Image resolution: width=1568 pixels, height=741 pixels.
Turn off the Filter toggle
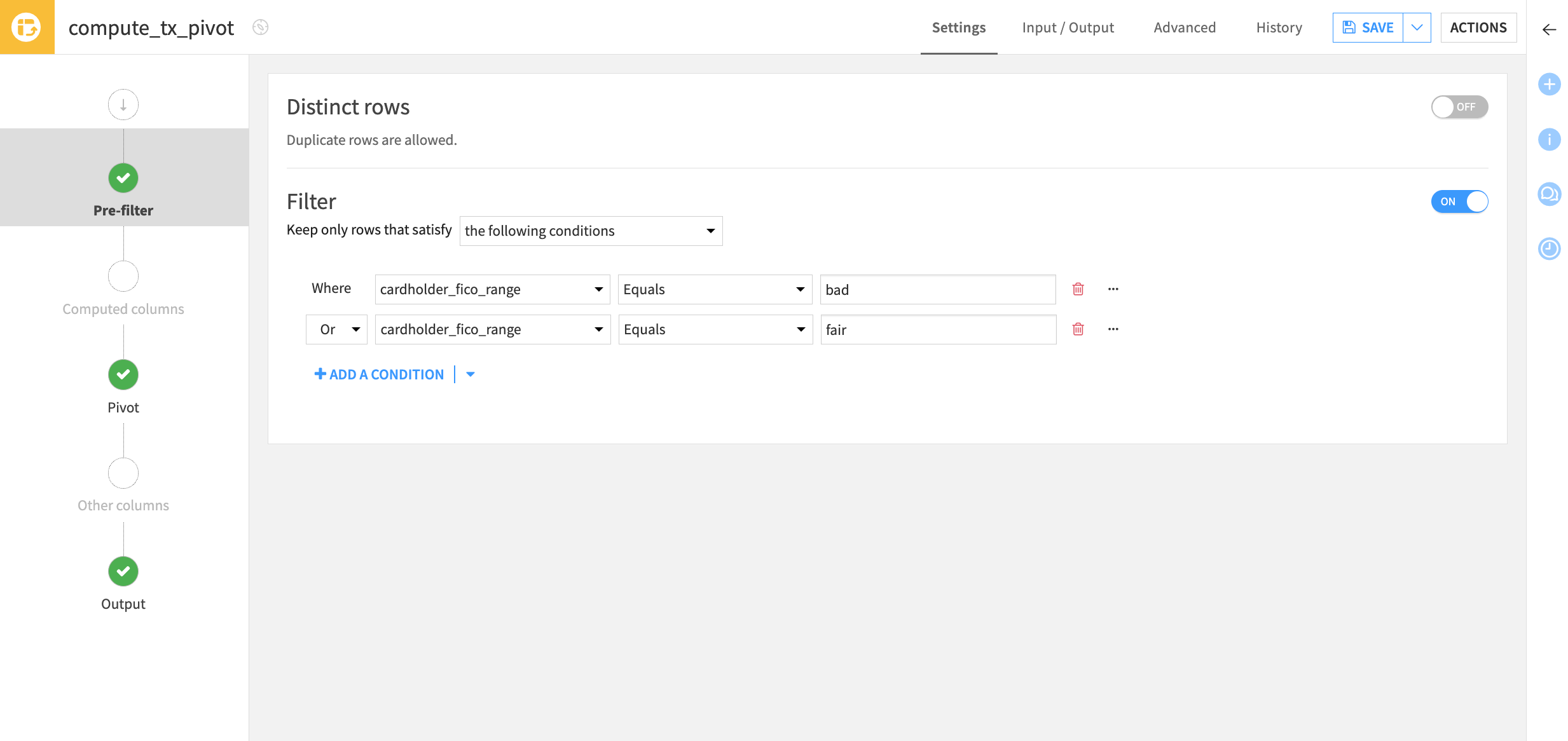(x=1459, y=201)
